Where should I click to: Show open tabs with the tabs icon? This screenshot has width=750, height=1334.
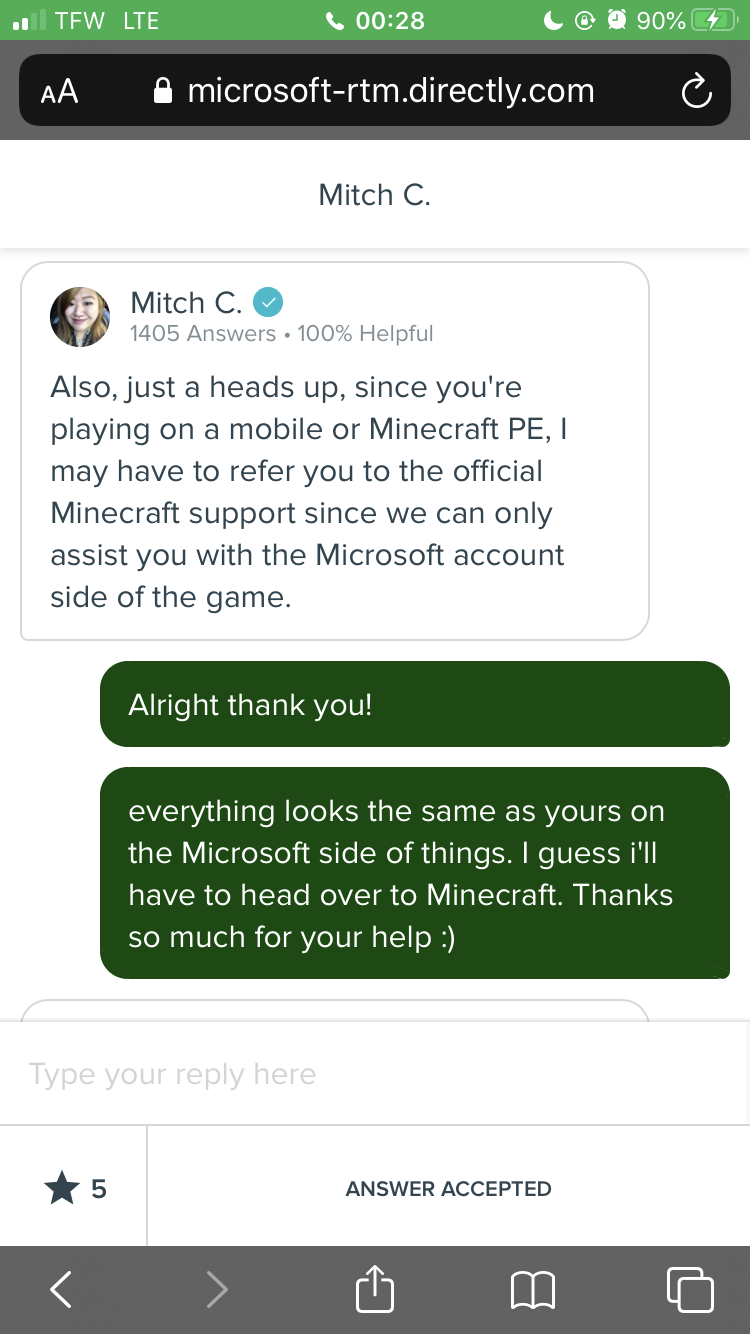point(690,1289)
